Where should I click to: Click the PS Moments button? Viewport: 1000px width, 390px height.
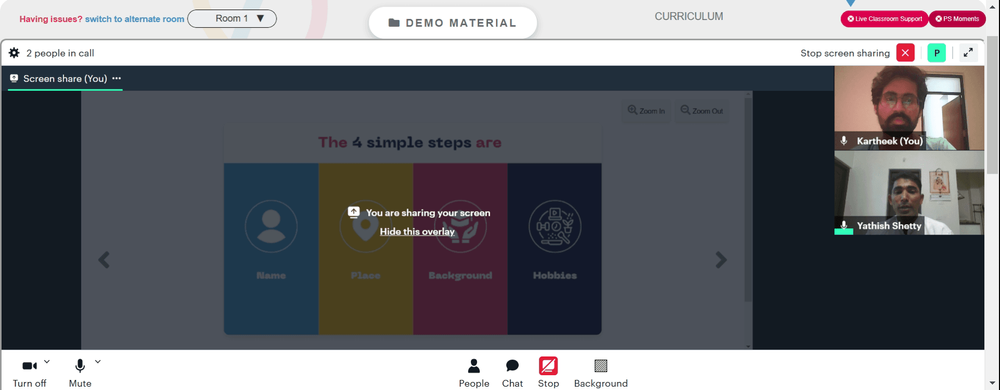(x=957, y=19)
